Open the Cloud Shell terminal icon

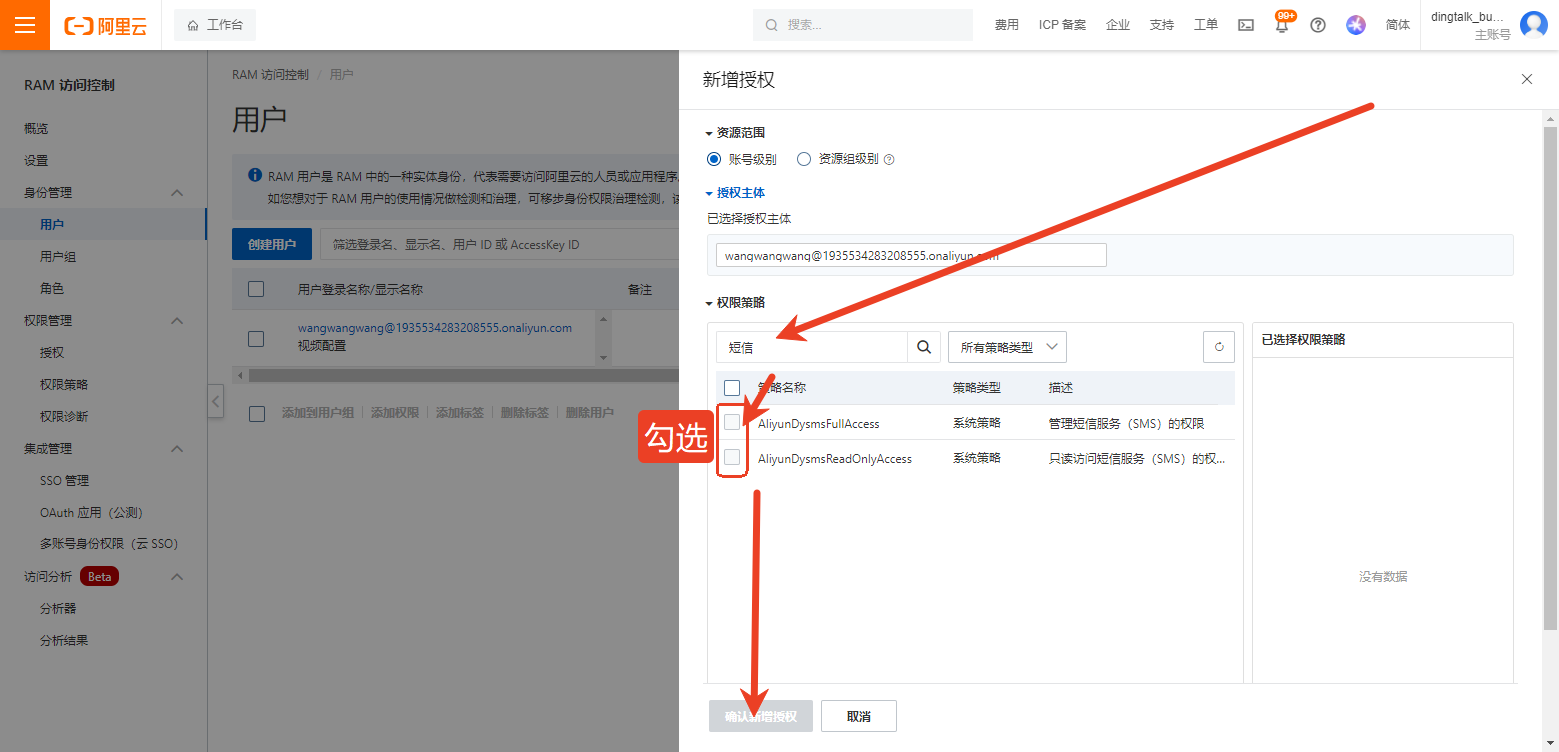point(1246,25)
